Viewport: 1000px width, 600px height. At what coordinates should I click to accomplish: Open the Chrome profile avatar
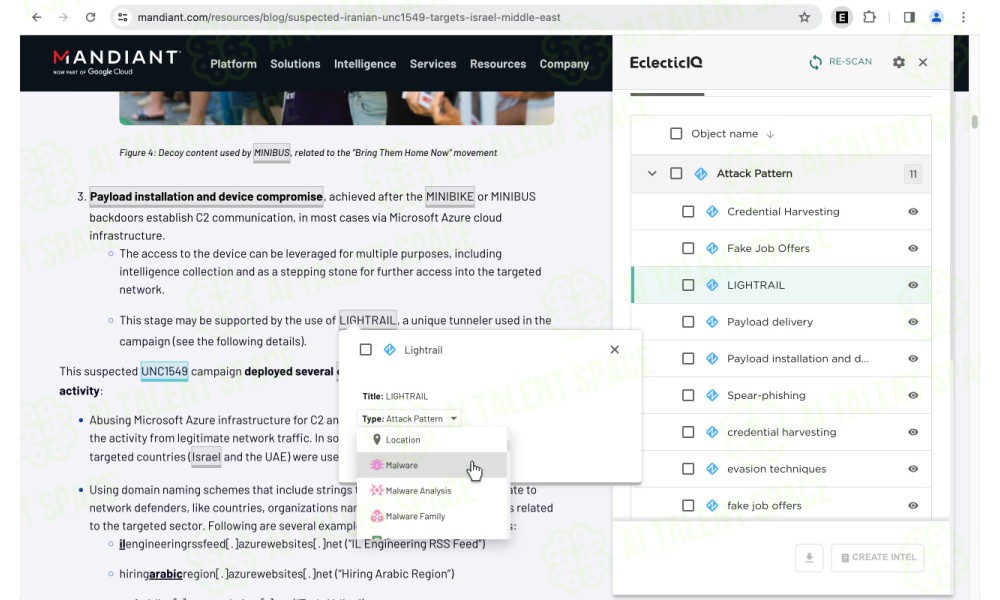tap(936, 17)
